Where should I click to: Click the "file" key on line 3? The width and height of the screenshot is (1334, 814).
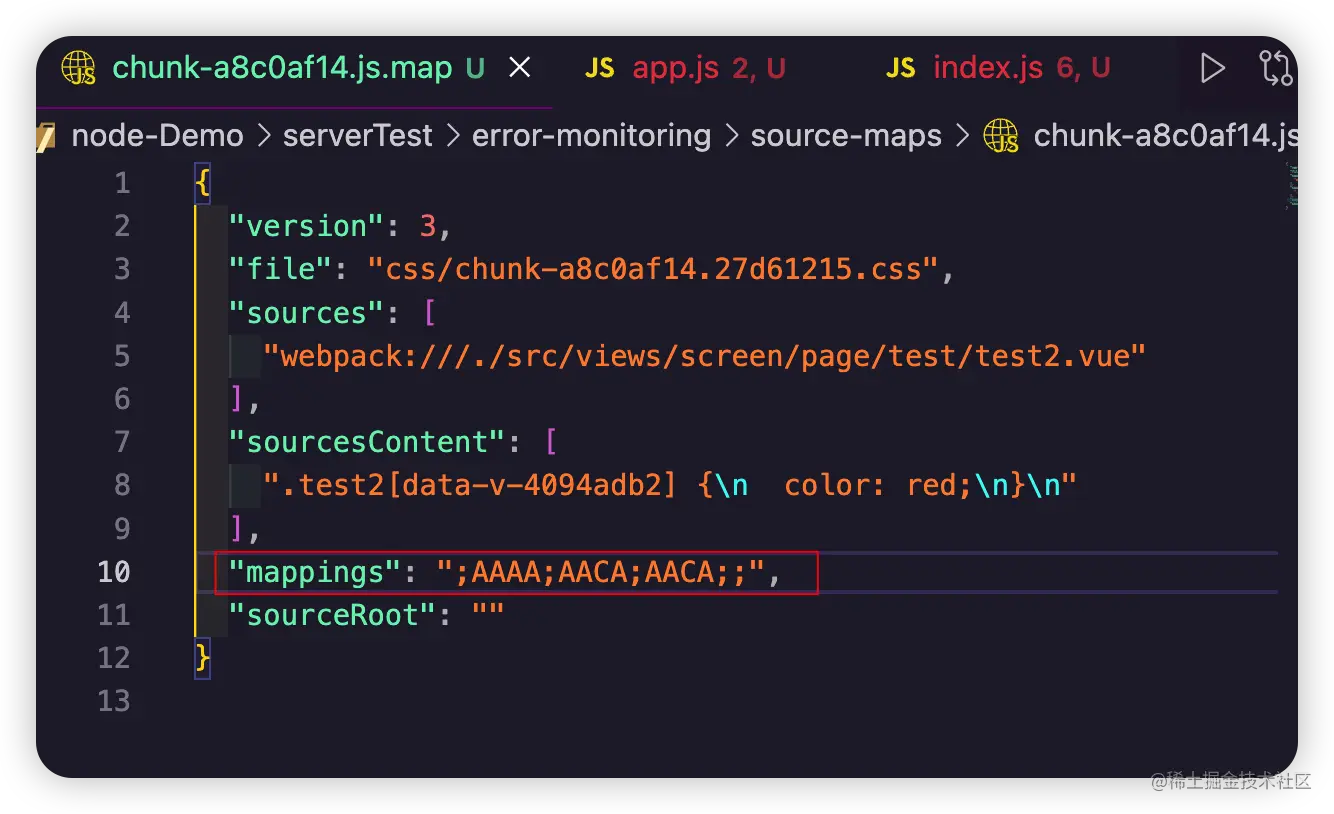(280, 269)
